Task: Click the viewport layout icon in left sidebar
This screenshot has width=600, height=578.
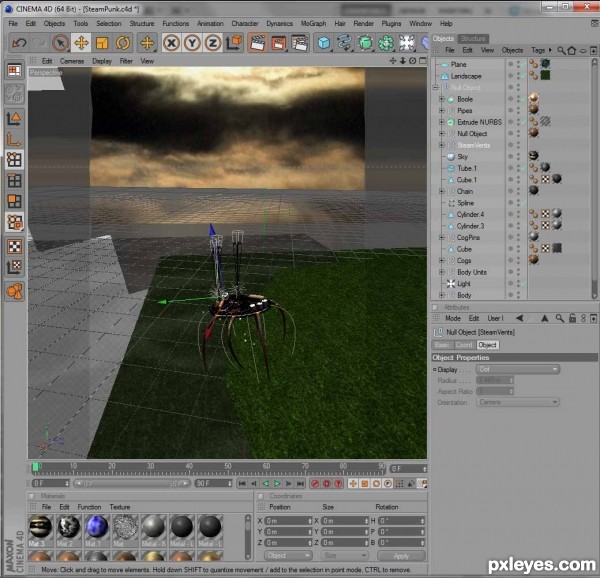Action: pyautogui.click(x=15, y=70)
